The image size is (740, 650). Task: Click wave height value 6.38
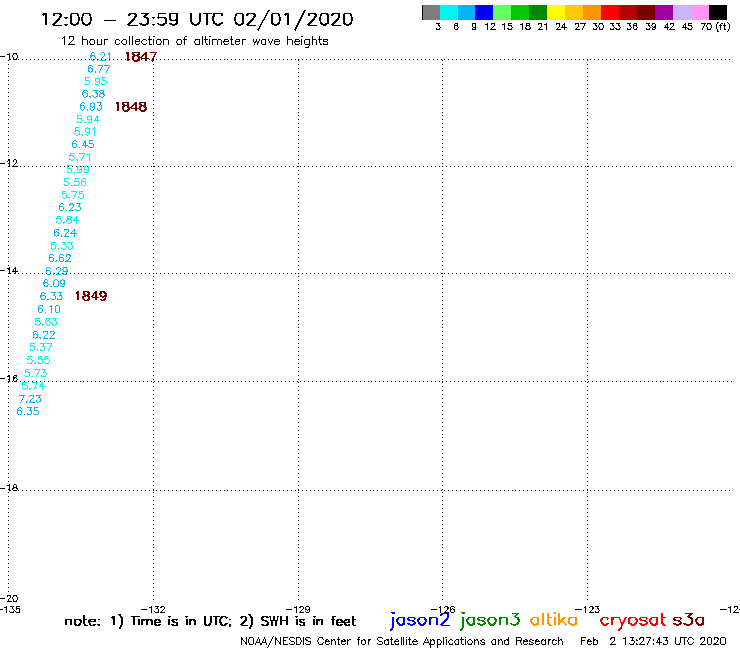tap(93, 94)
